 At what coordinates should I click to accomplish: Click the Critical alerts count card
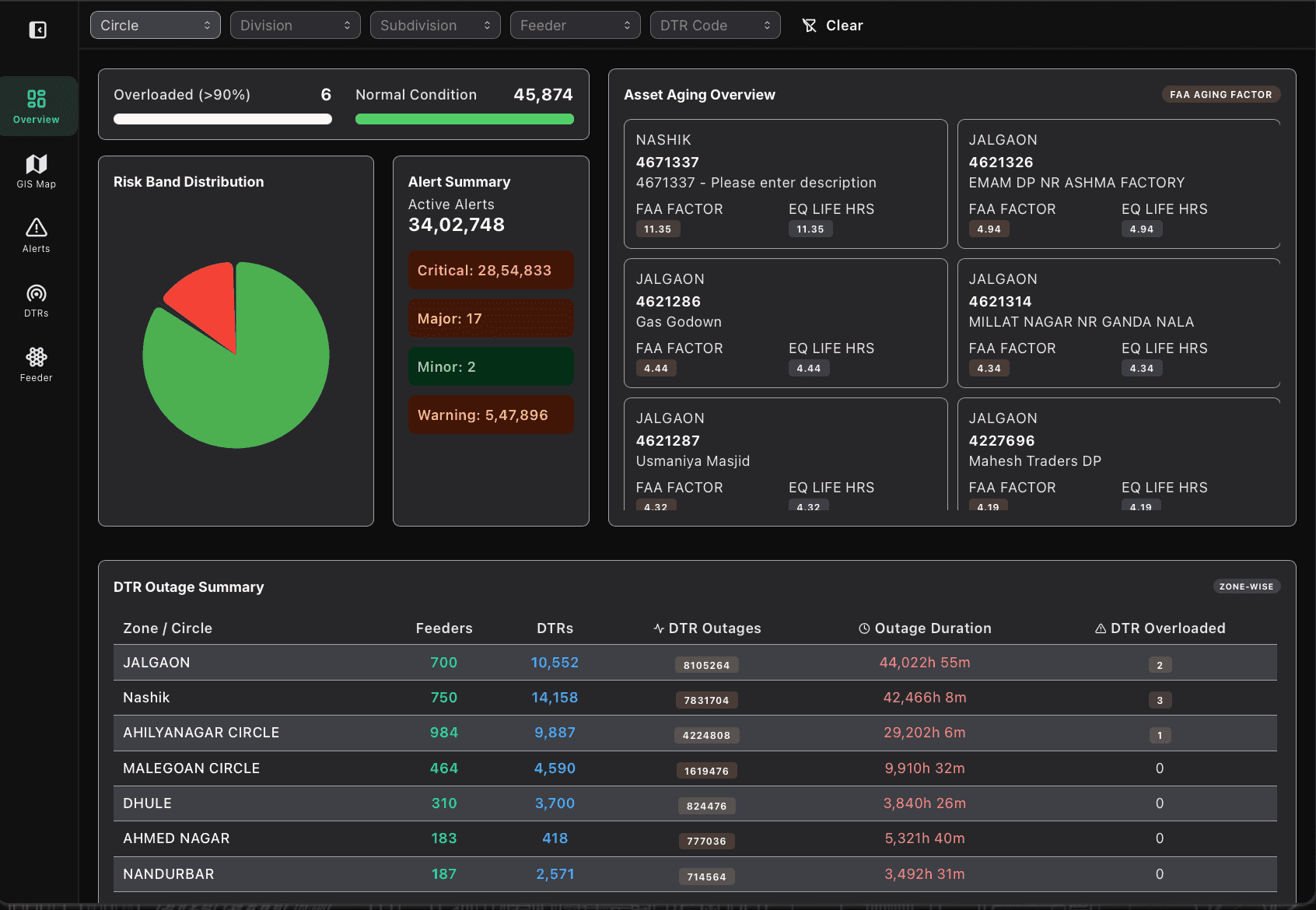coord(491,270)
